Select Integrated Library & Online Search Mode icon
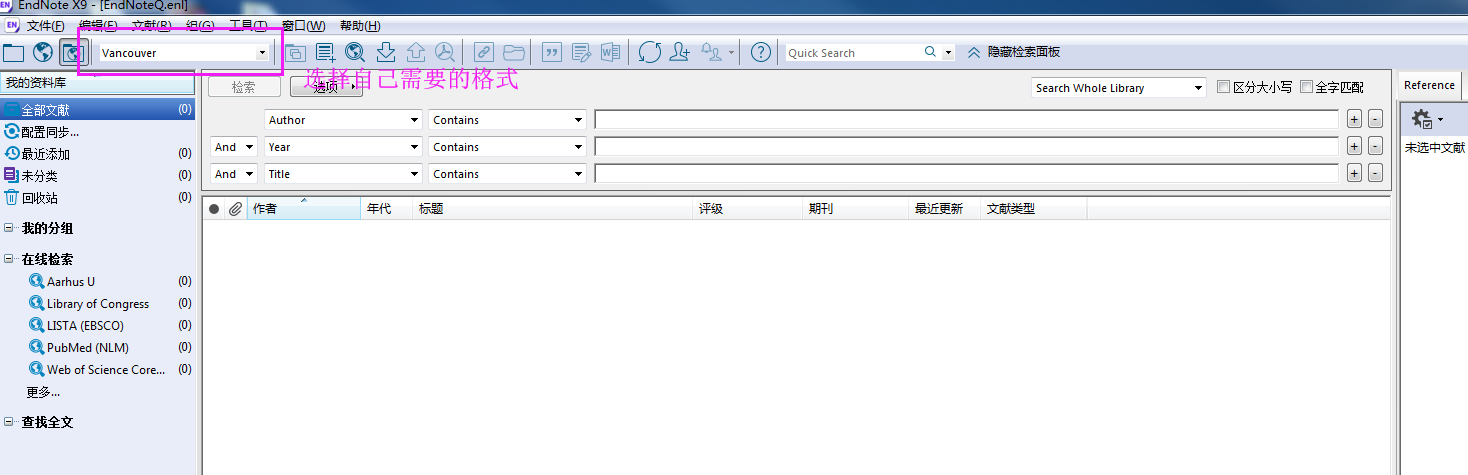Screen dimensions: 1468x475 pyautogui.click(x=73, y=52)
